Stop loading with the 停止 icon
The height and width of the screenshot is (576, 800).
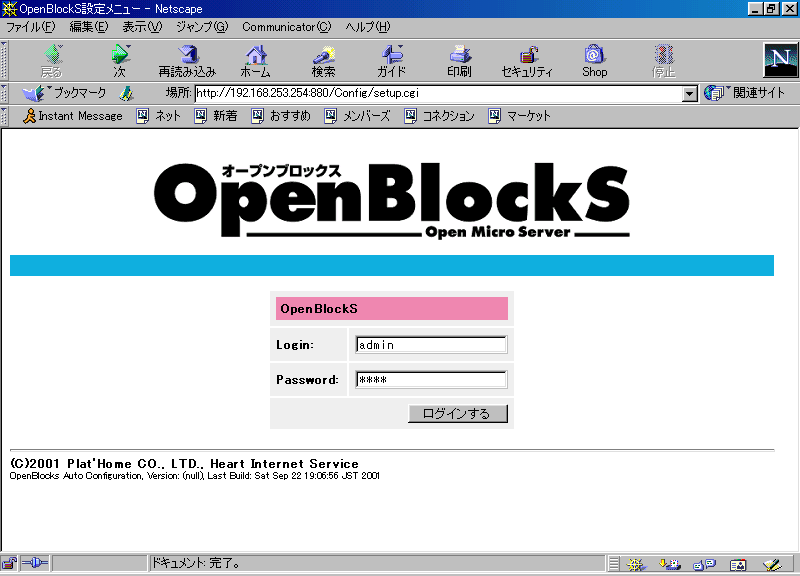coord(663,60)
